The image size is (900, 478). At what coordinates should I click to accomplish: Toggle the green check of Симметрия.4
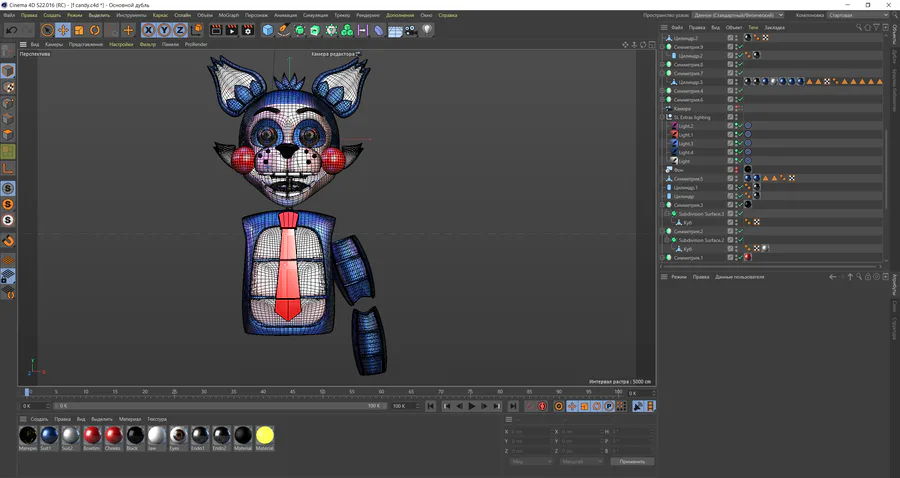click(x=741, y=91)
